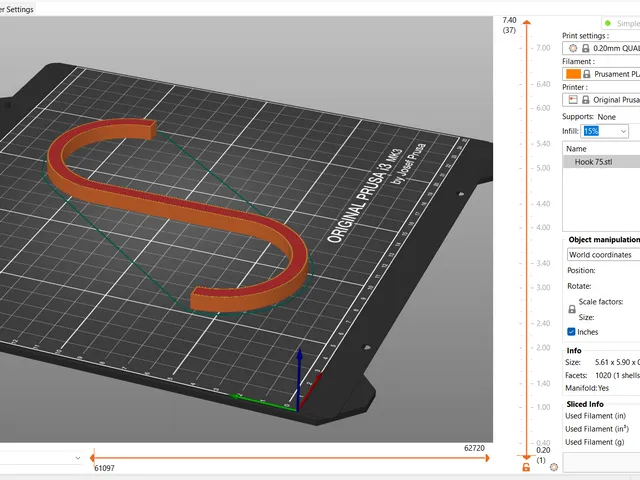The image size is (640, 480).
Task: Open the Infill percentage dropdown
Action: pos(604,131)
